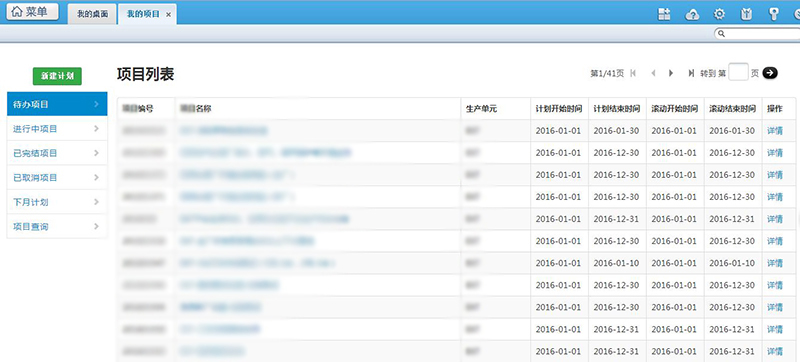Select 已取消项目 in the sidebar
The image size is (800, 362).
(57, 177)
